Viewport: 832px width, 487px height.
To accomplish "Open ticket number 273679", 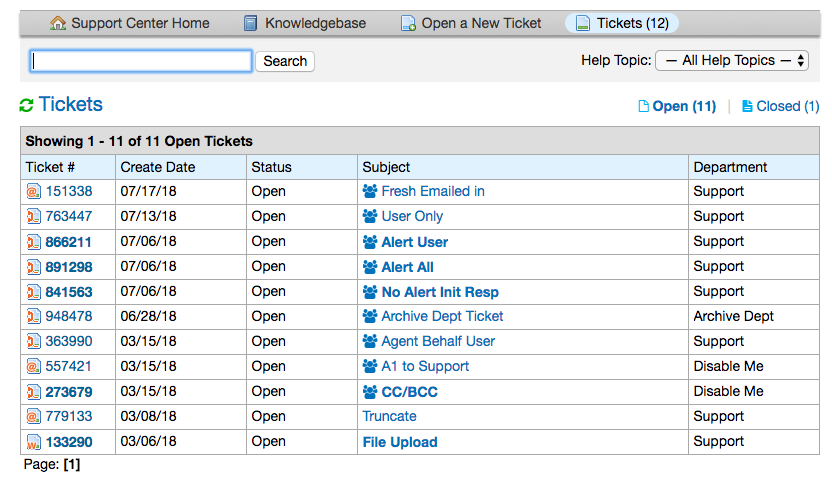I will tap(69, 392).
